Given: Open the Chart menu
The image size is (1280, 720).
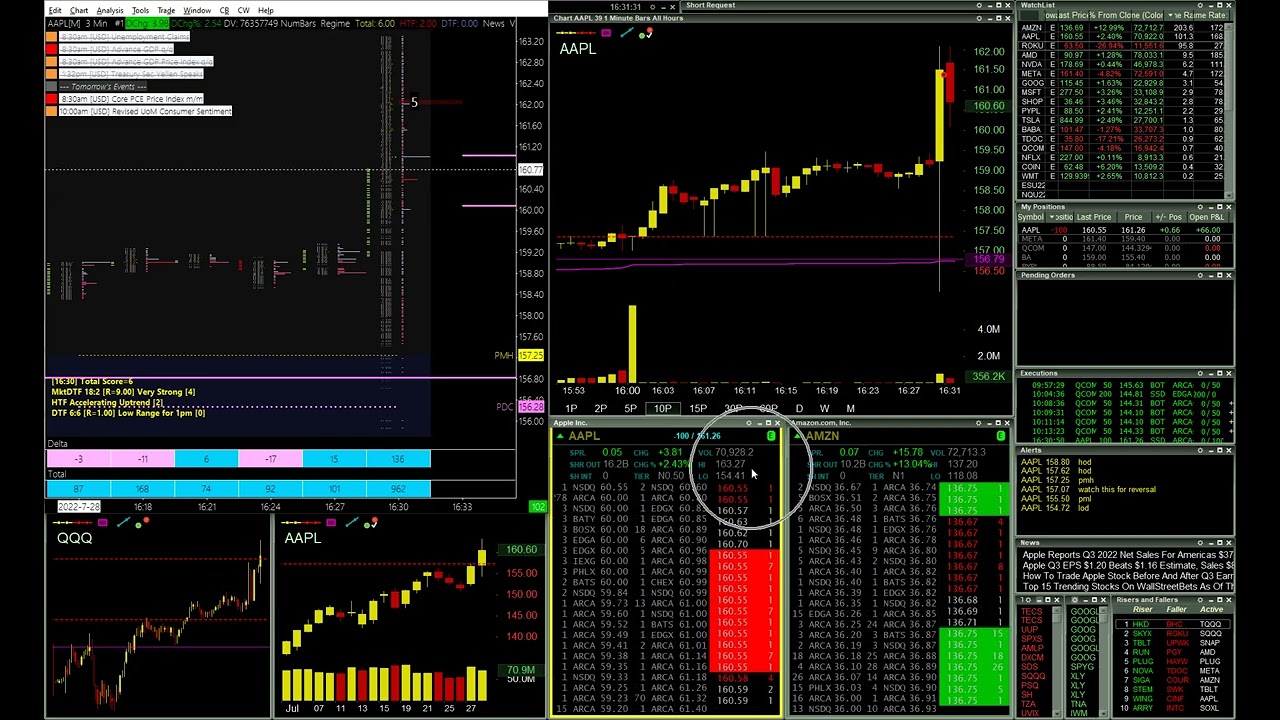Looking at the screenshot, I should tap(79, 11).
